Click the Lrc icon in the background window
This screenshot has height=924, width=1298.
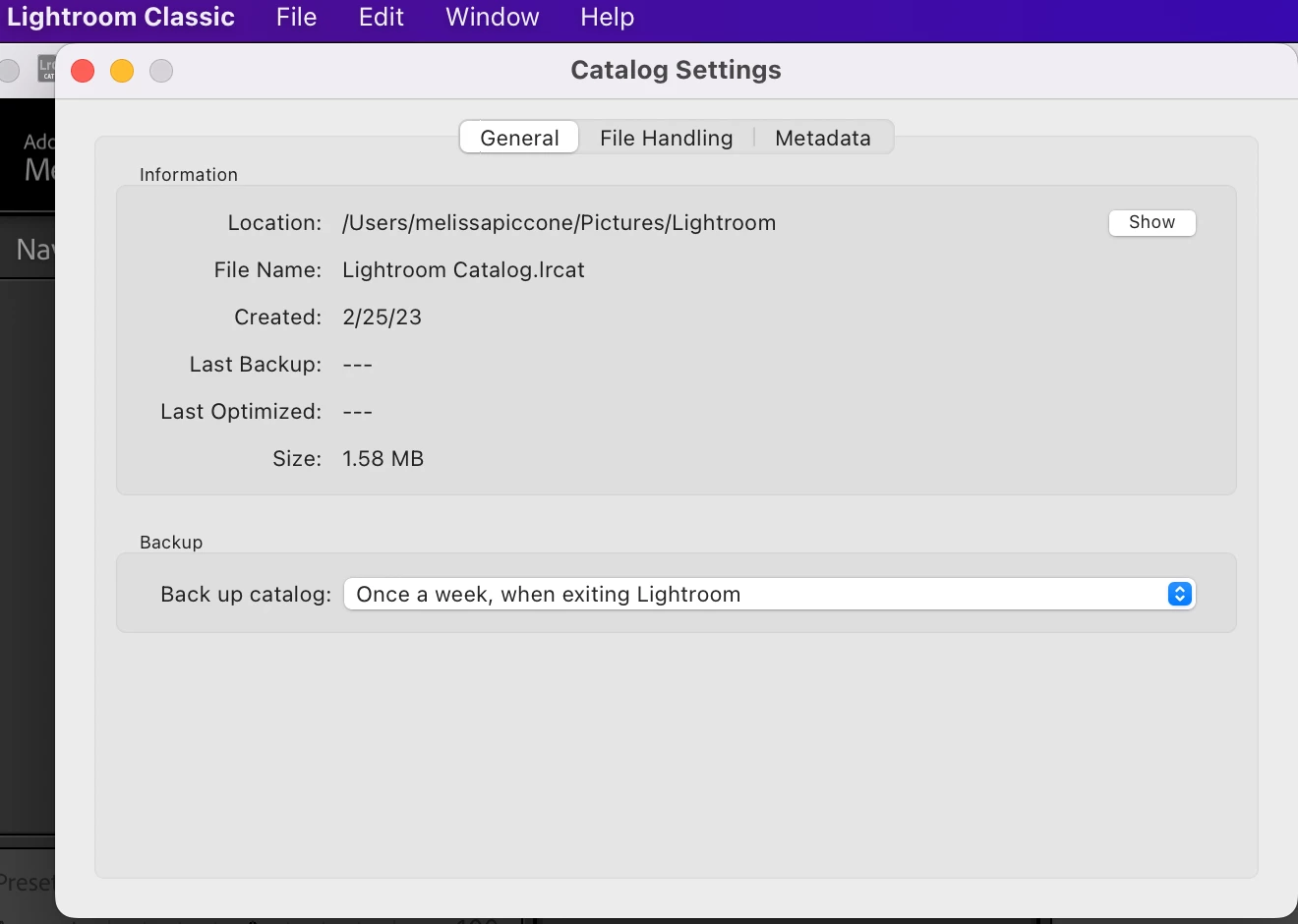(x=46, y=68)
